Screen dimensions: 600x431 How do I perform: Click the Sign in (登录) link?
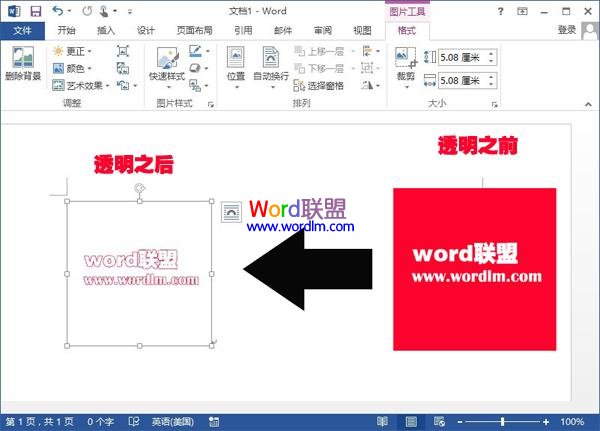coord(567,30)
